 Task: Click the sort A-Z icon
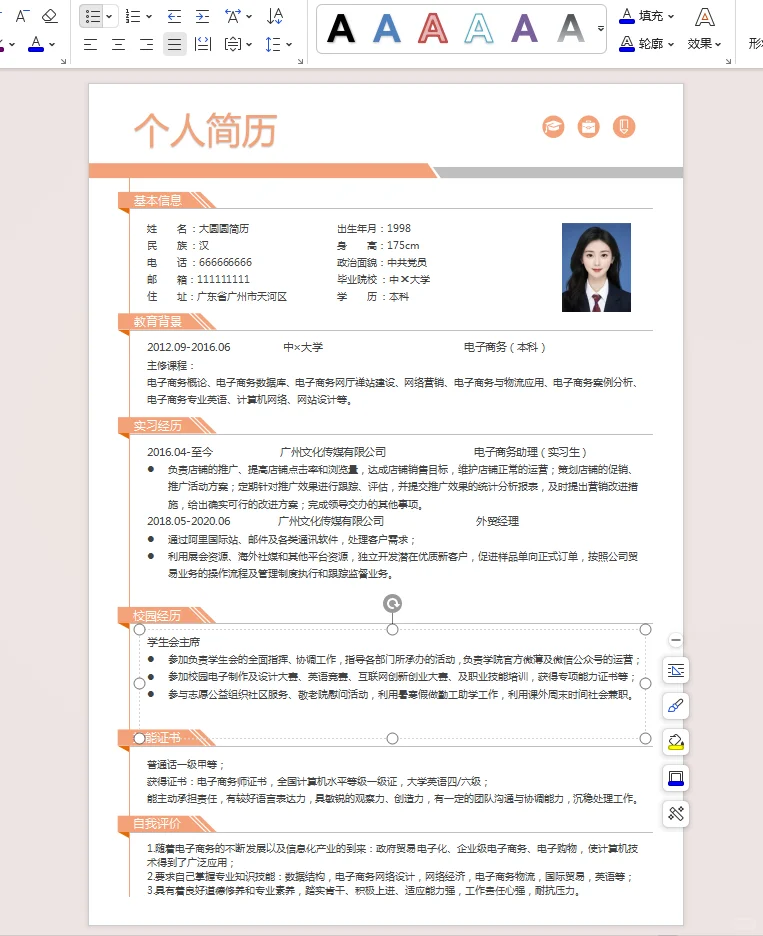tap(275, 16)
